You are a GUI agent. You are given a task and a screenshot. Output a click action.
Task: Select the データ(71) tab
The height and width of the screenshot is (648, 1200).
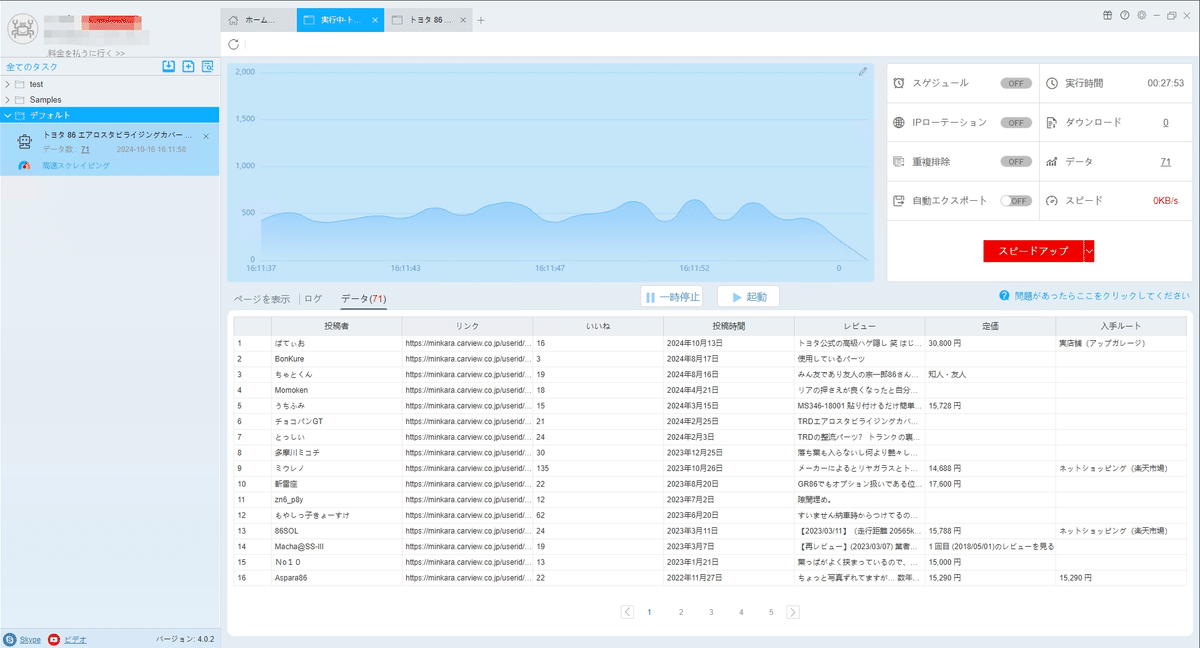coord(363,298)
